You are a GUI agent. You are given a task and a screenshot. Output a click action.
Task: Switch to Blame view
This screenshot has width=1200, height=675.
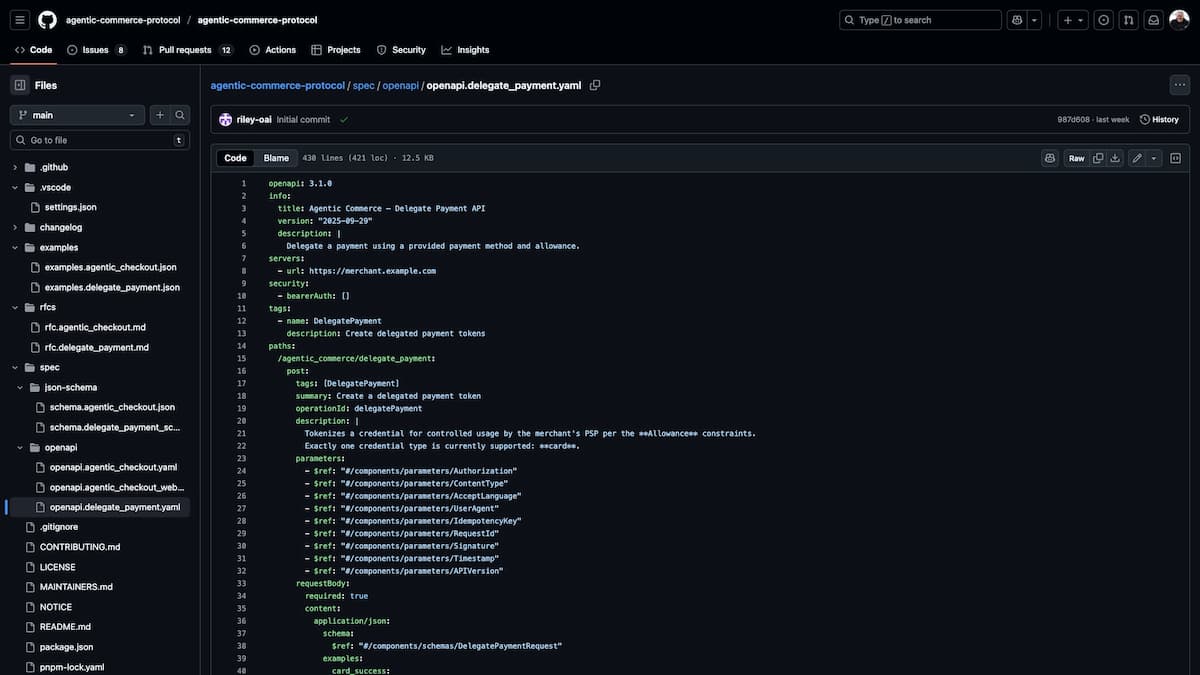[276, 158]
